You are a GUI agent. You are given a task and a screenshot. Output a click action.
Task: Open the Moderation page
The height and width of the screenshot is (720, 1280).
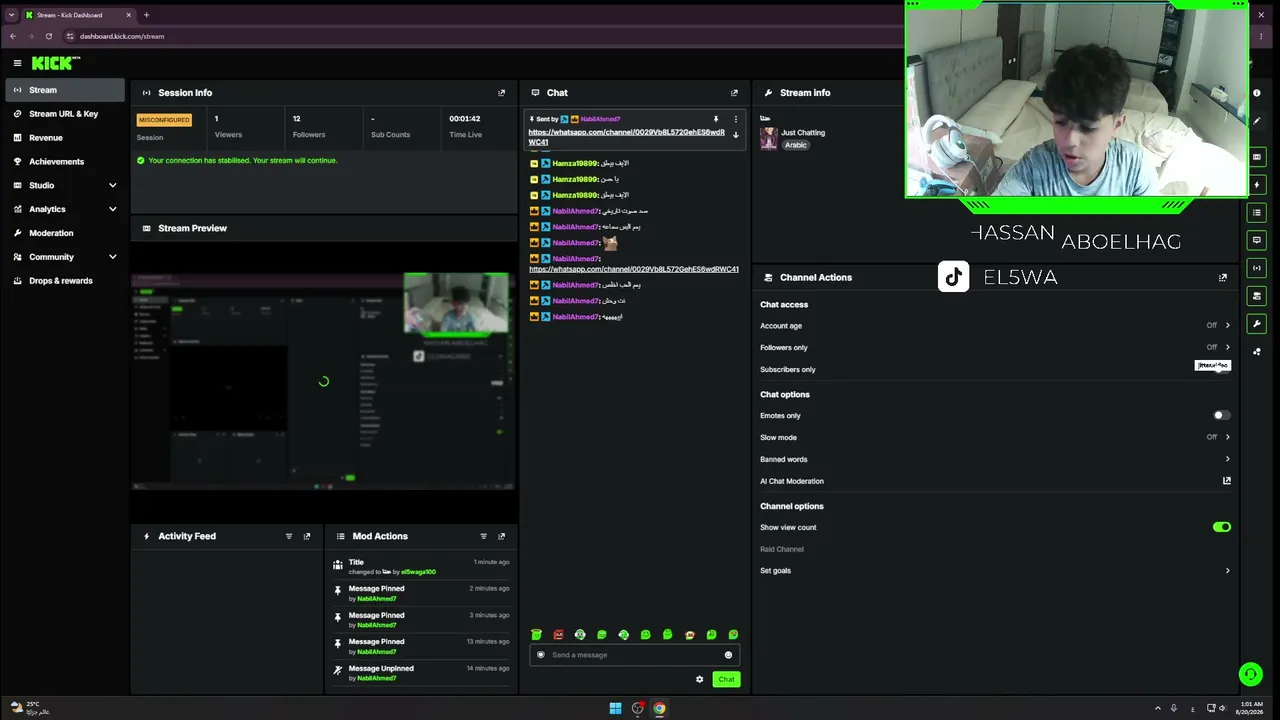[65, 233]
